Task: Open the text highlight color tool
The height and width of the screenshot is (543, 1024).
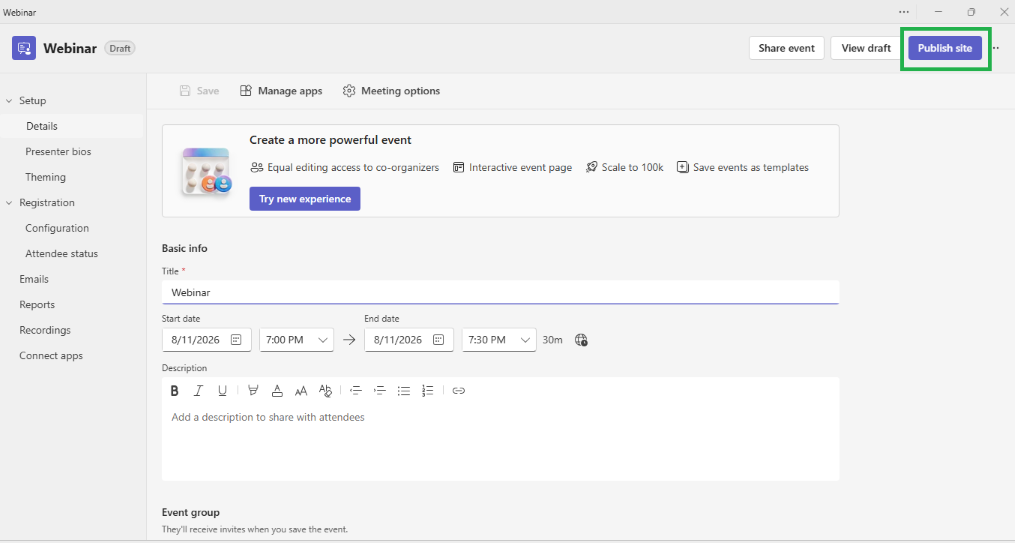Action: [x=253, y=391]
